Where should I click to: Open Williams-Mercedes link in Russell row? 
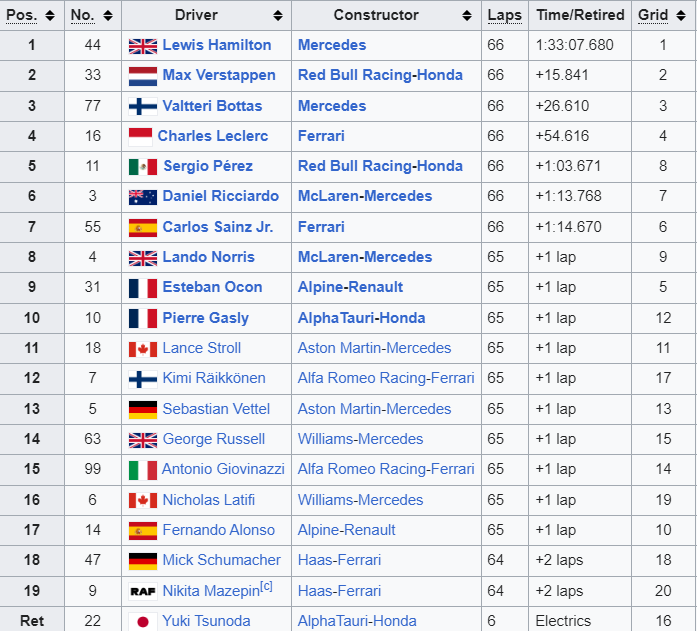point(361,439)
